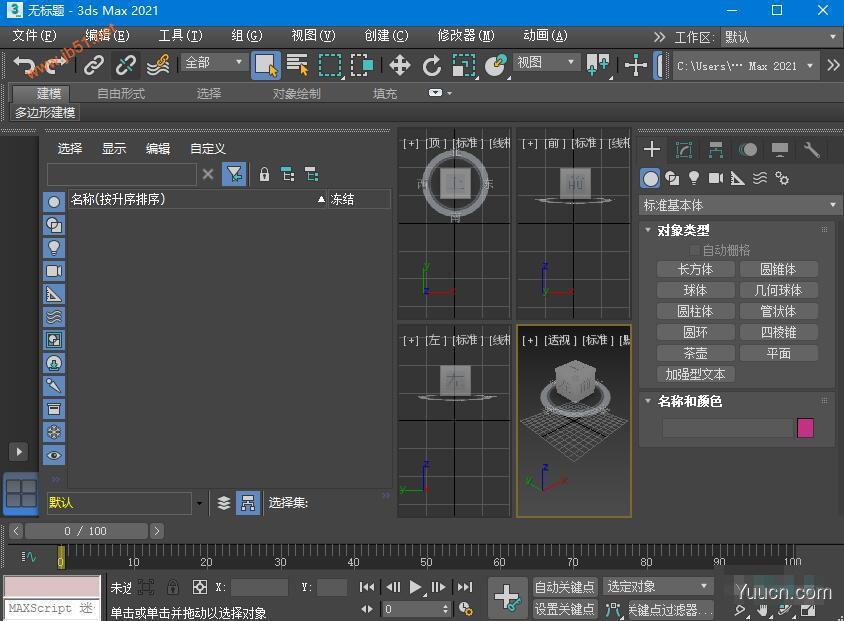Screen dimensions: 844x621
Task: Open the Cameras creation category icon
Action: click(x=716, y=177)
